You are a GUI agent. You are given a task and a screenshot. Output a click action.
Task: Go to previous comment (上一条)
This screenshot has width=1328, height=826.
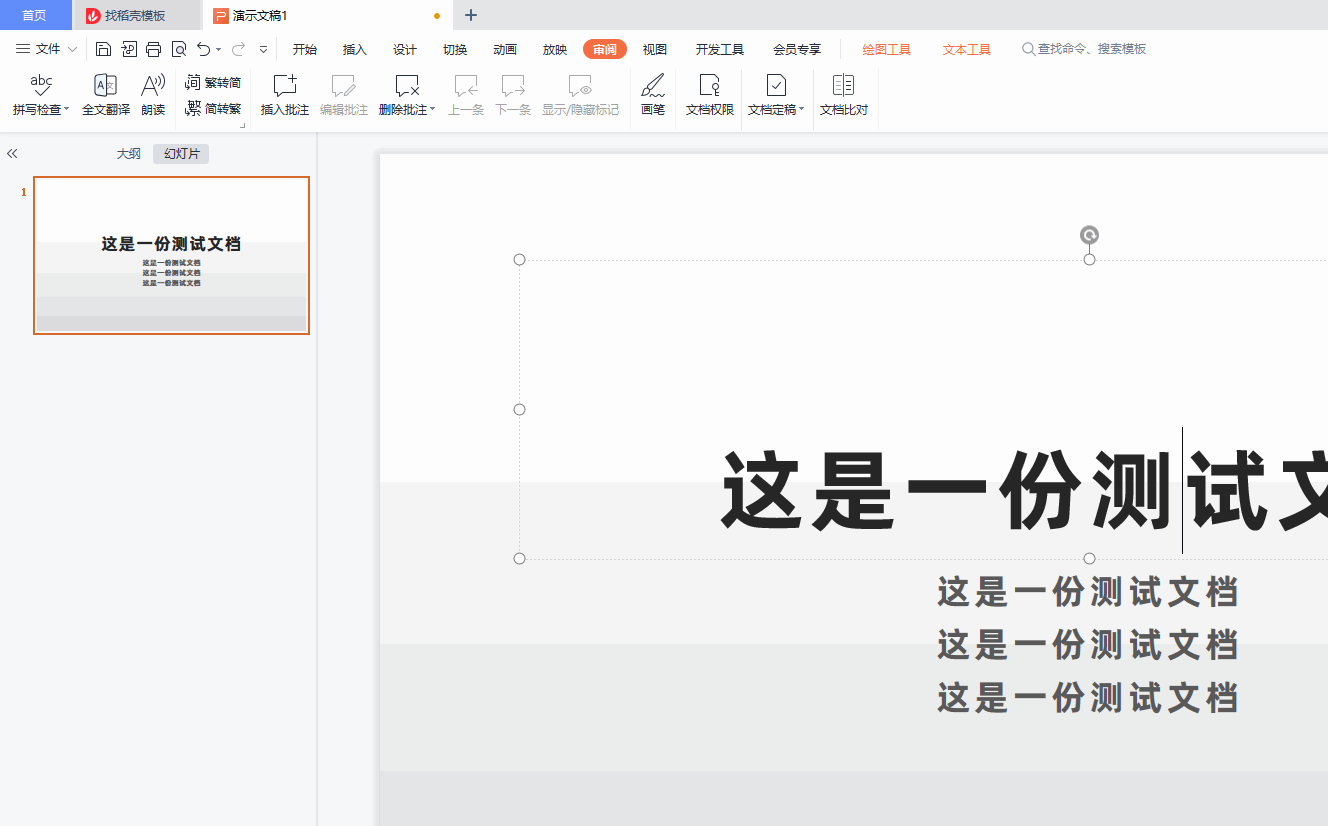[466, 96]
